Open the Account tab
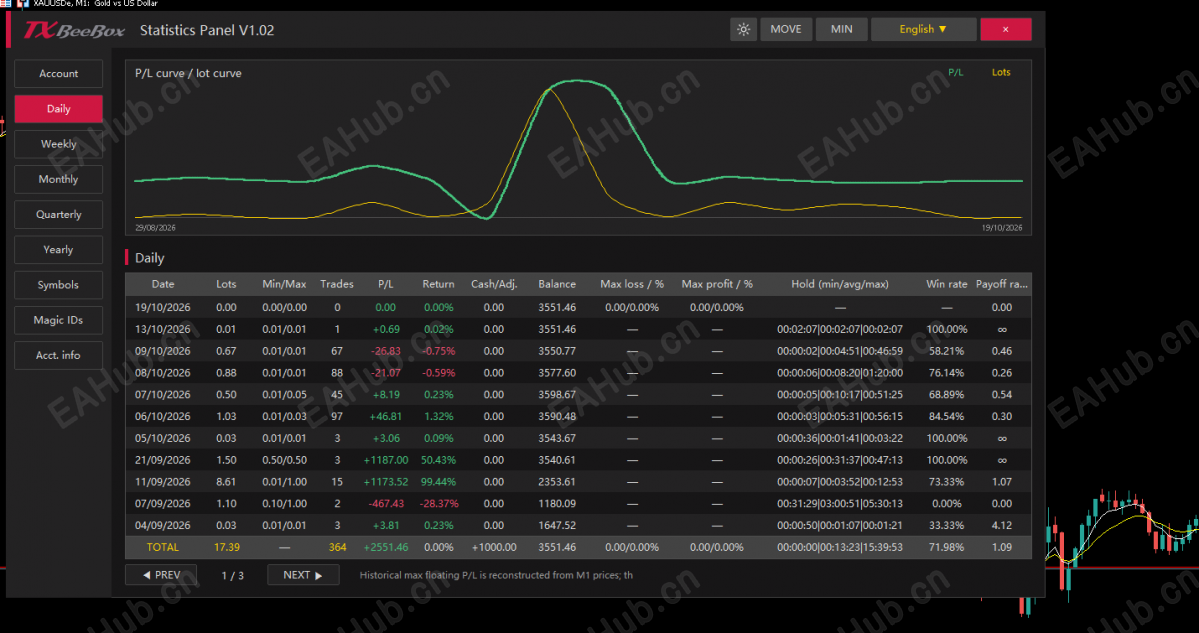Viewport: 1199px width, 633px height. (58, 73)
